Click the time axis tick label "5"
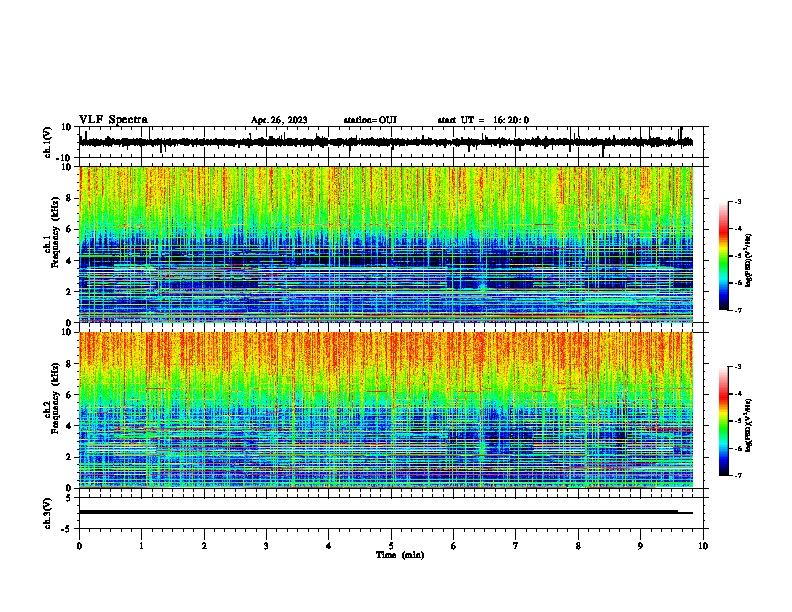The height and width of the screenshot is (612, 792). 391,546
